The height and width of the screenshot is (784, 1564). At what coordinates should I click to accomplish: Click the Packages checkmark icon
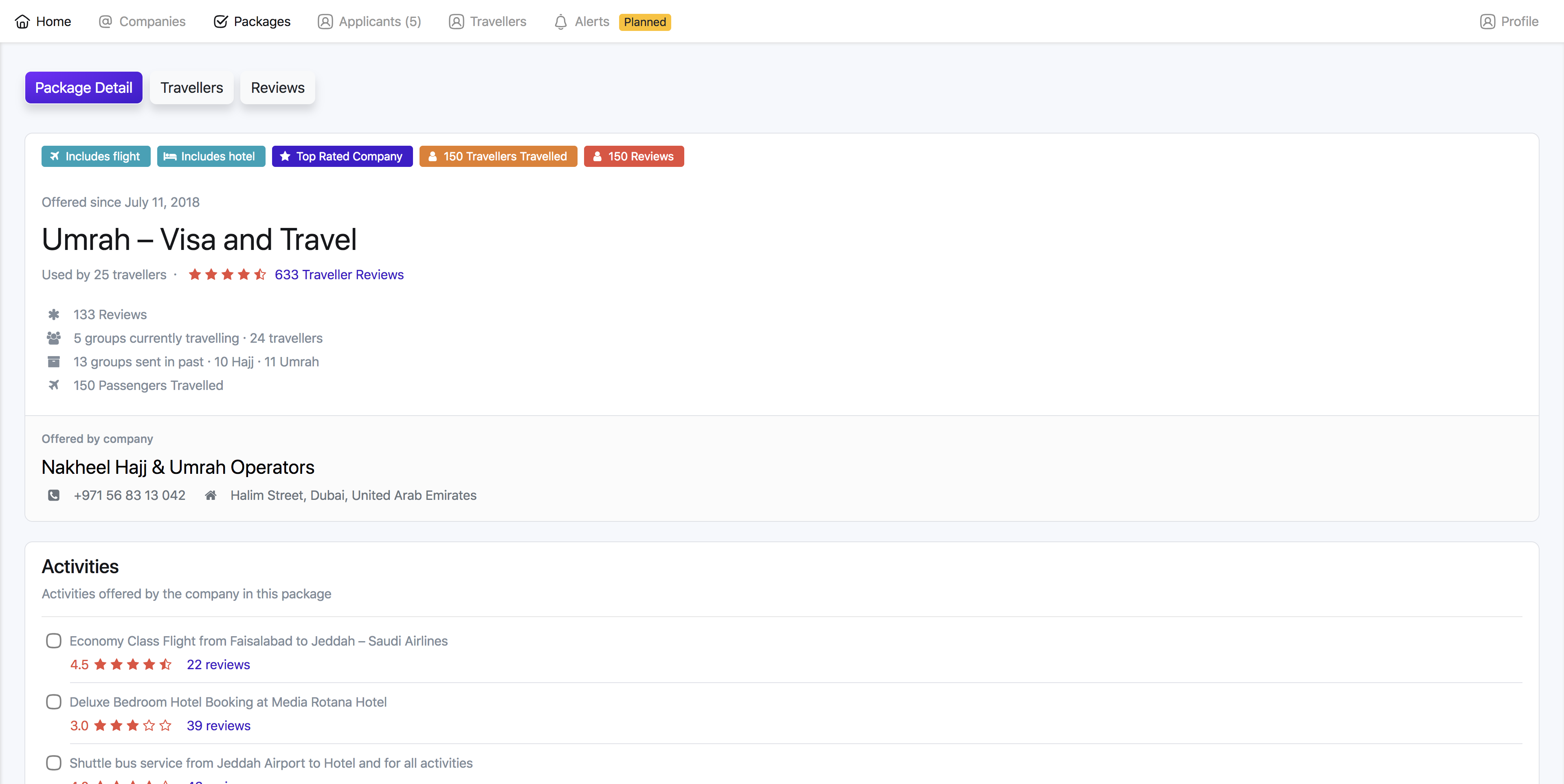(x=220, y=22)
